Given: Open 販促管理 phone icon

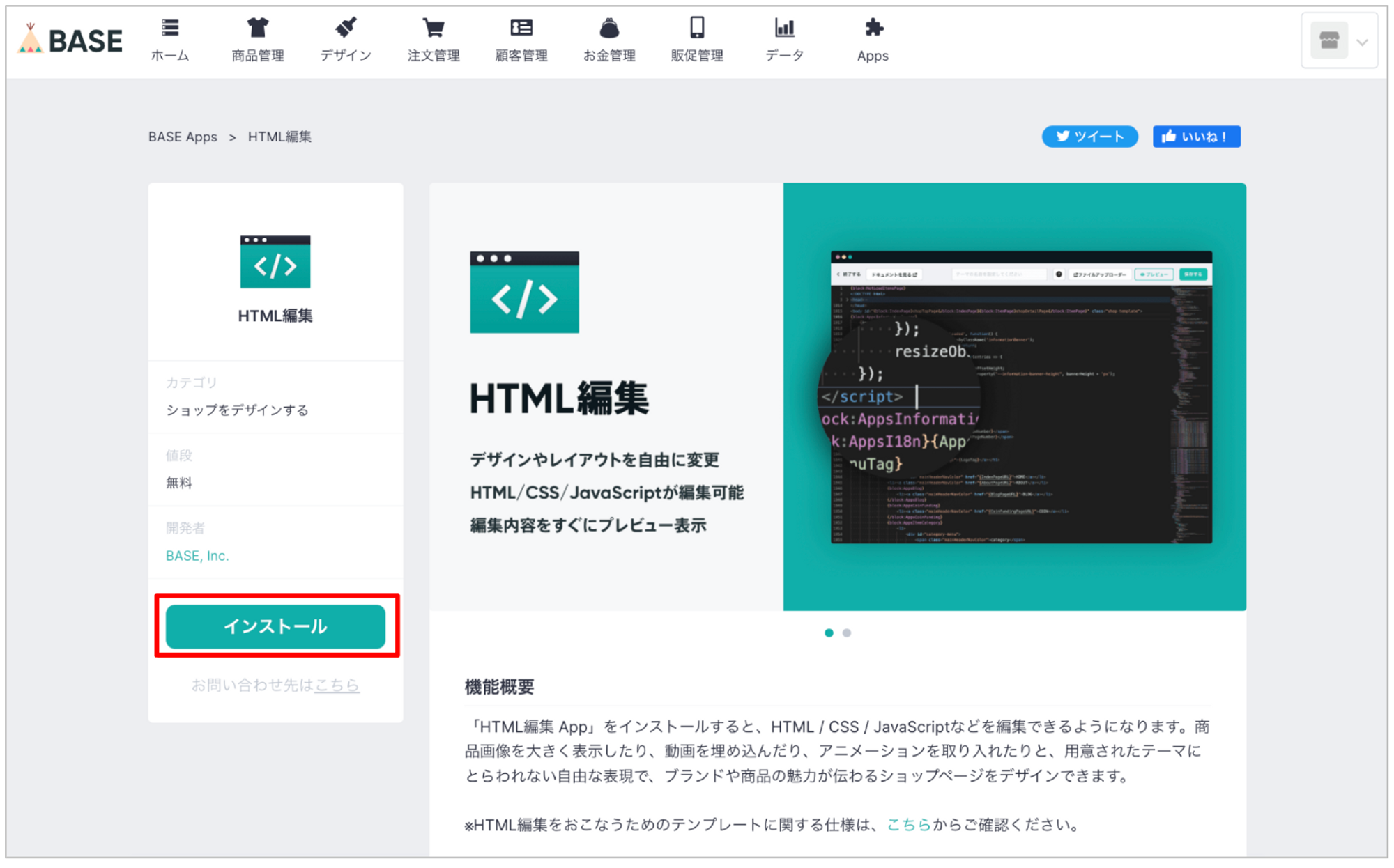Looking at the screenshot, I should [x=697, y=27].
